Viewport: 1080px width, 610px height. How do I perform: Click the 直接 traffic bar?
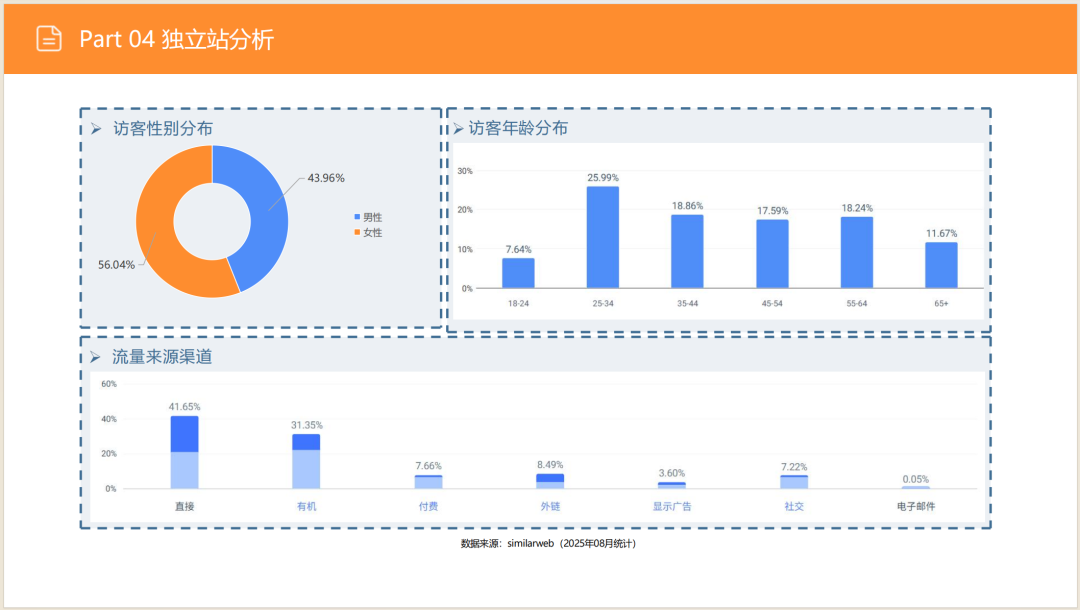coord(185,452)
